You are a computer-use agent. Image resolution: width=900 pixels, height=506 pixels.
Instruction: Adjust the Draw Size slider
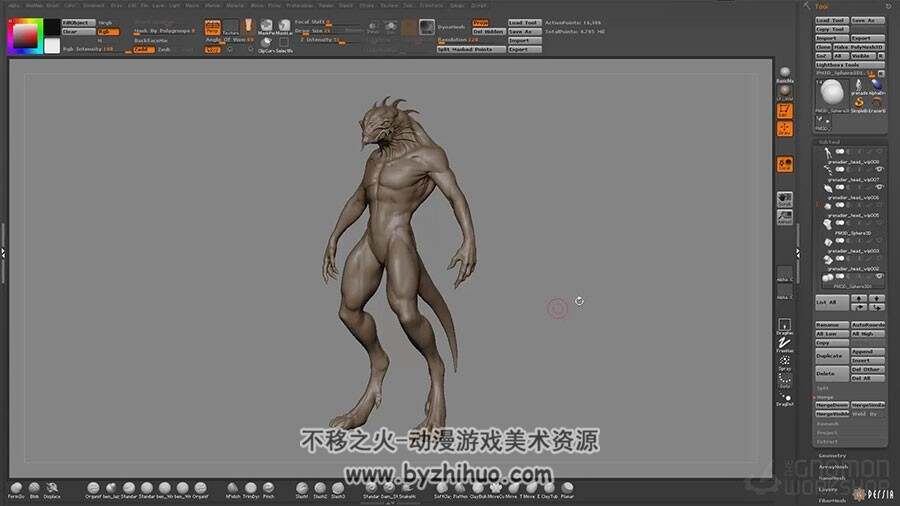pyautogui.click(x=329, y=31)
